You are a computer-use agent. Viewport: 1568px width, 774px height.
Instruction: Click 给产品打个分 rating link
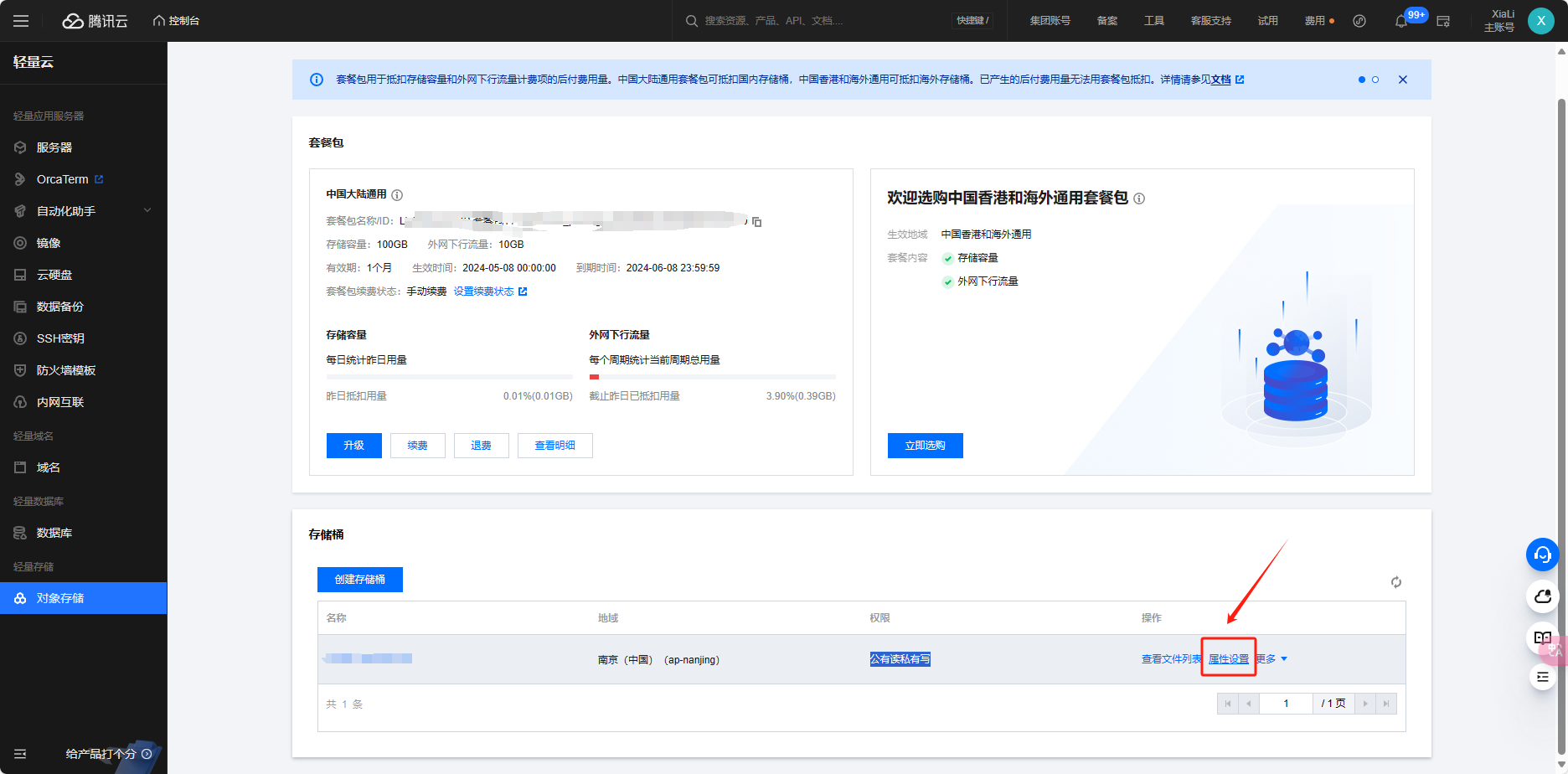click(109, 754)
